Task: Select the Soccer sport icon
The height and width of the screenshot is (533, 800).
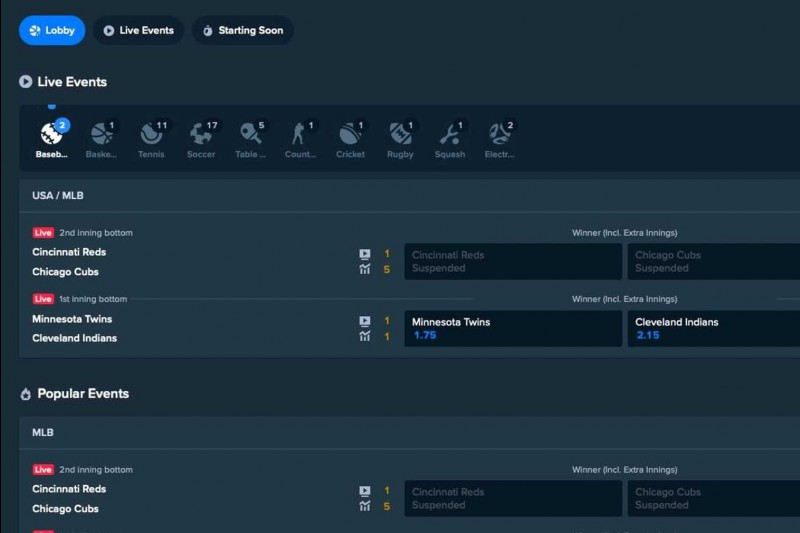Action: pos(201,140)
